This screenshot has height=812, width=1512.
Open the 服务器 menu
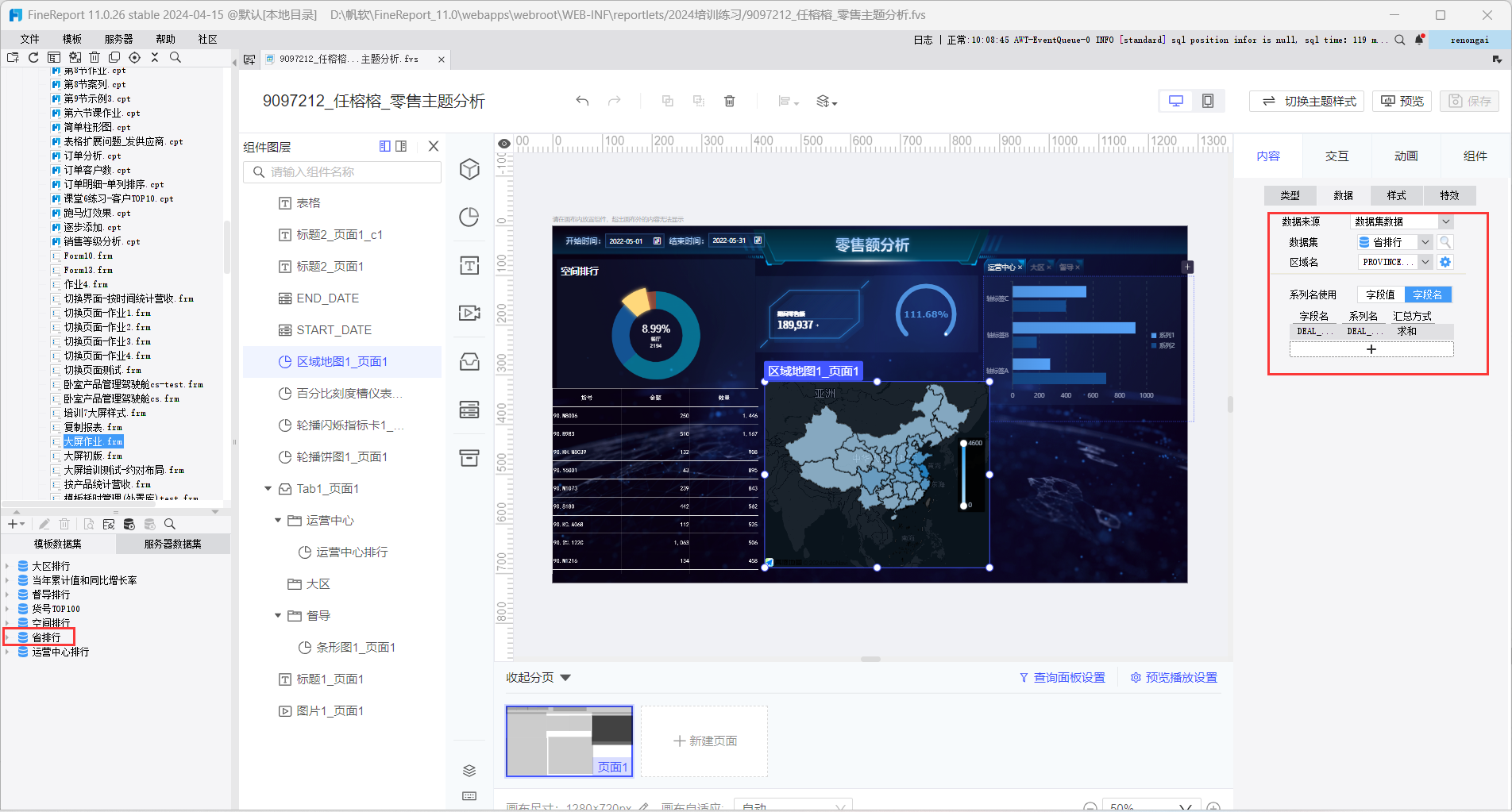tap(119, 39)
